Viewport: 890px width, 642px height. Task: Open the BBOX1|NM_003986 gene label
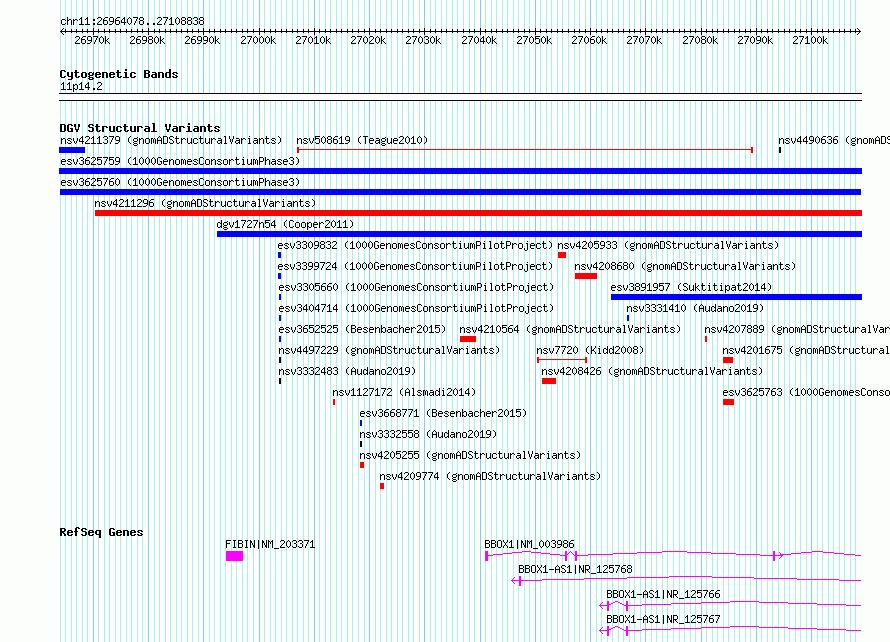(x=530, y=544)
